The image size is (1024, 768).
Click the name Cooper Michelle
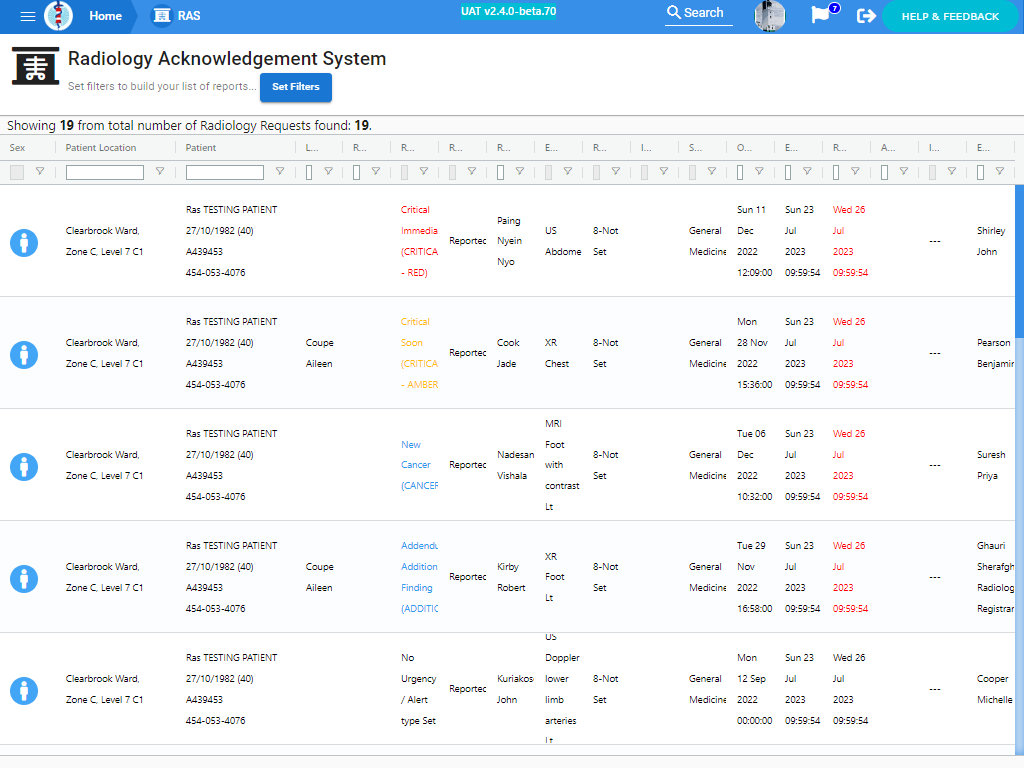(995, 689)
